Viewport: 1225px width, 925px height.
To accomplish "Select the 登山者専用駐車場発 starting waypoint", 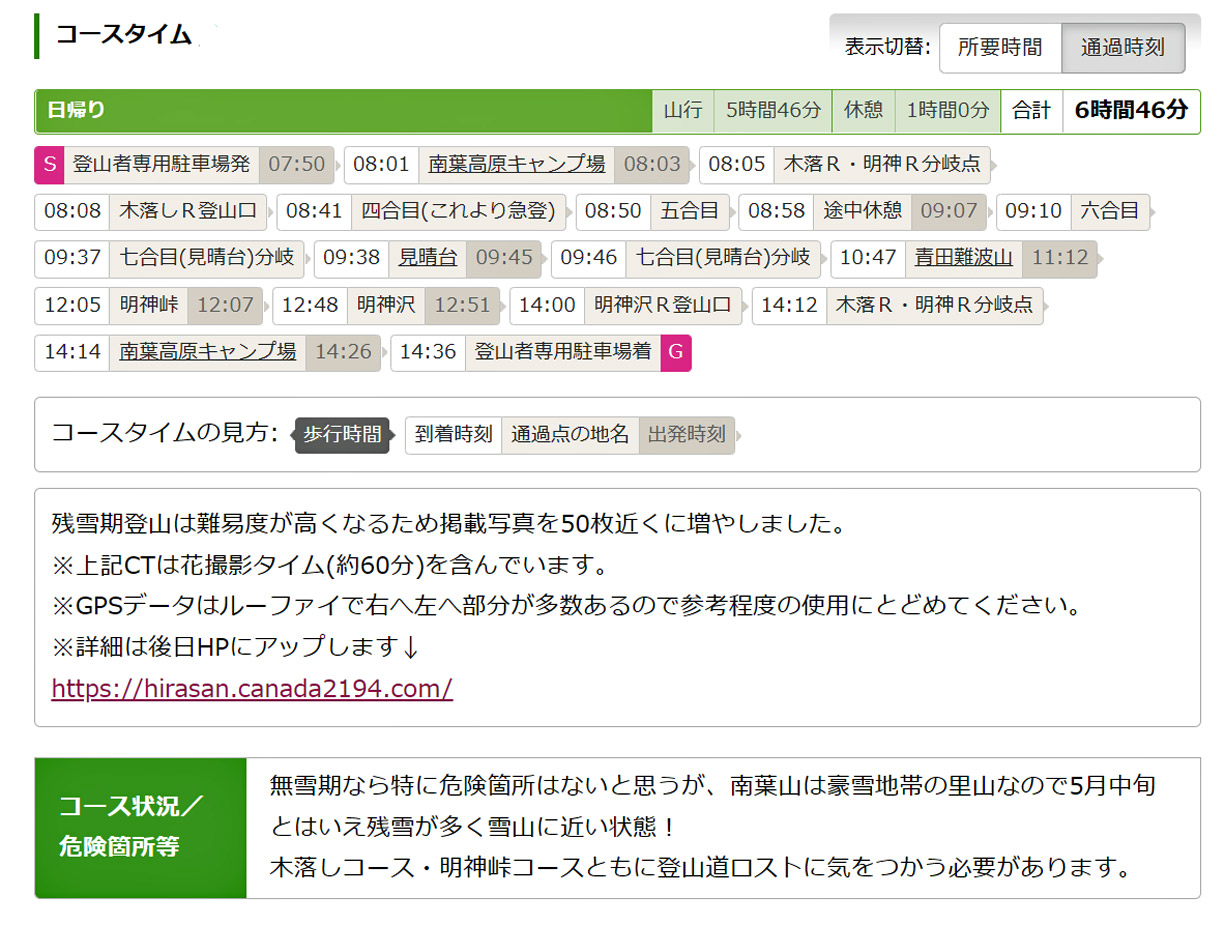I will point(162,164).
